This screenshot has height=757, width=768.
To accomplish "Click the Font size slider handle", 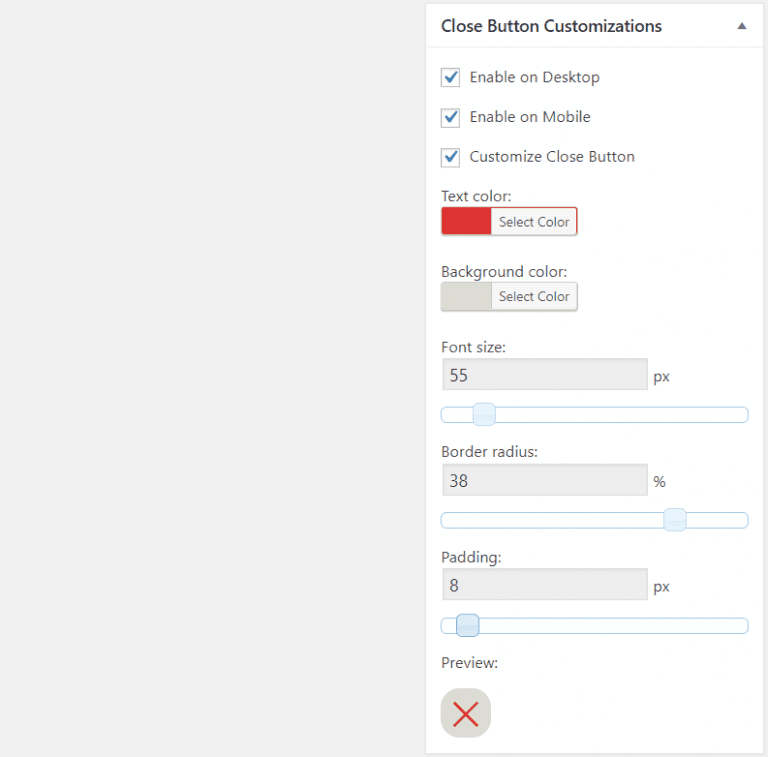I will tap(484, 415).
